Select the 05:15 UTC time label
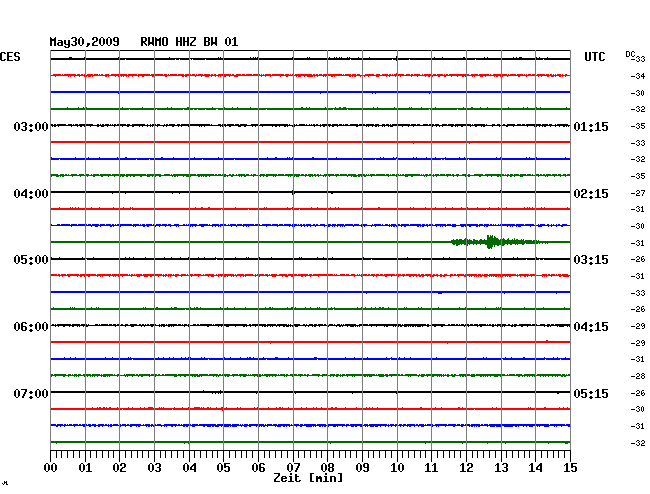The height and width of the screenshot is (494, 650). point(591,393)
